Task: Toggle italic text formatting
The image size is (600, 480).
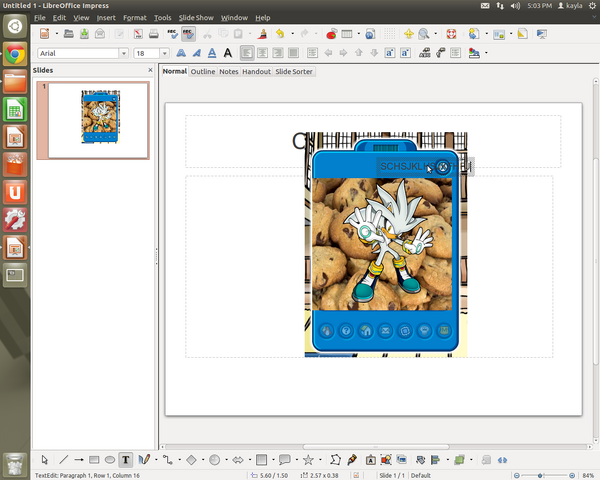Action: point(197,53)
